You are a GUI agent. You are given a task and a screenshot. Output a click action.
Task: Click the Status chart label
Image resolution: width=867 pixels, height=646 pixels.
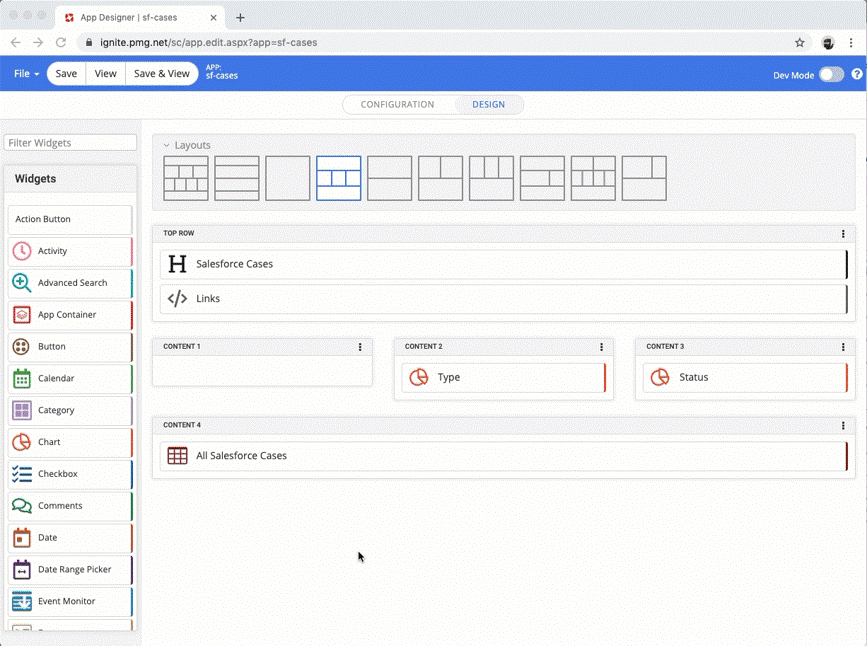(x=693, y=377)
